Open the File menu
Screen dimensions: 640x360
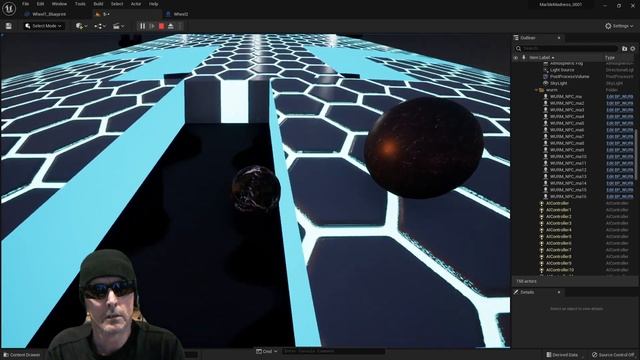pos(25,4)
